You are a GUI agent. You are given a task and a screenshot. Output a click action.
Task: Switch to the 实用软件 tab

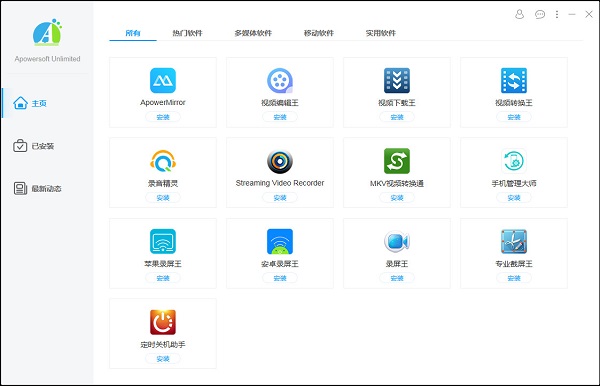(x=380, y=33)
